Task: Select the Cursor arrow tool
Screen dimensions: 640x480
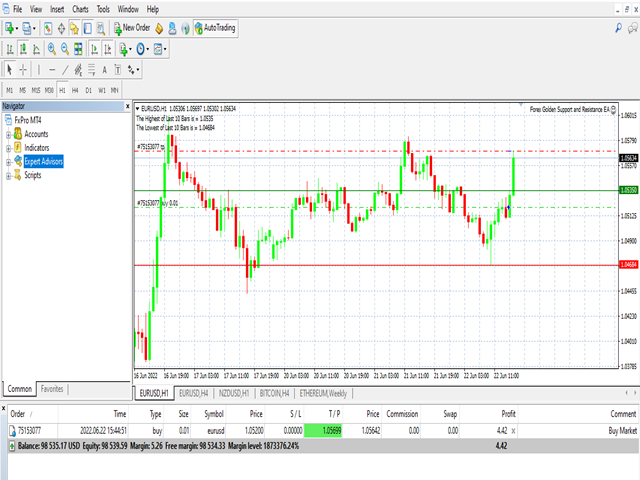Action: 10,70
